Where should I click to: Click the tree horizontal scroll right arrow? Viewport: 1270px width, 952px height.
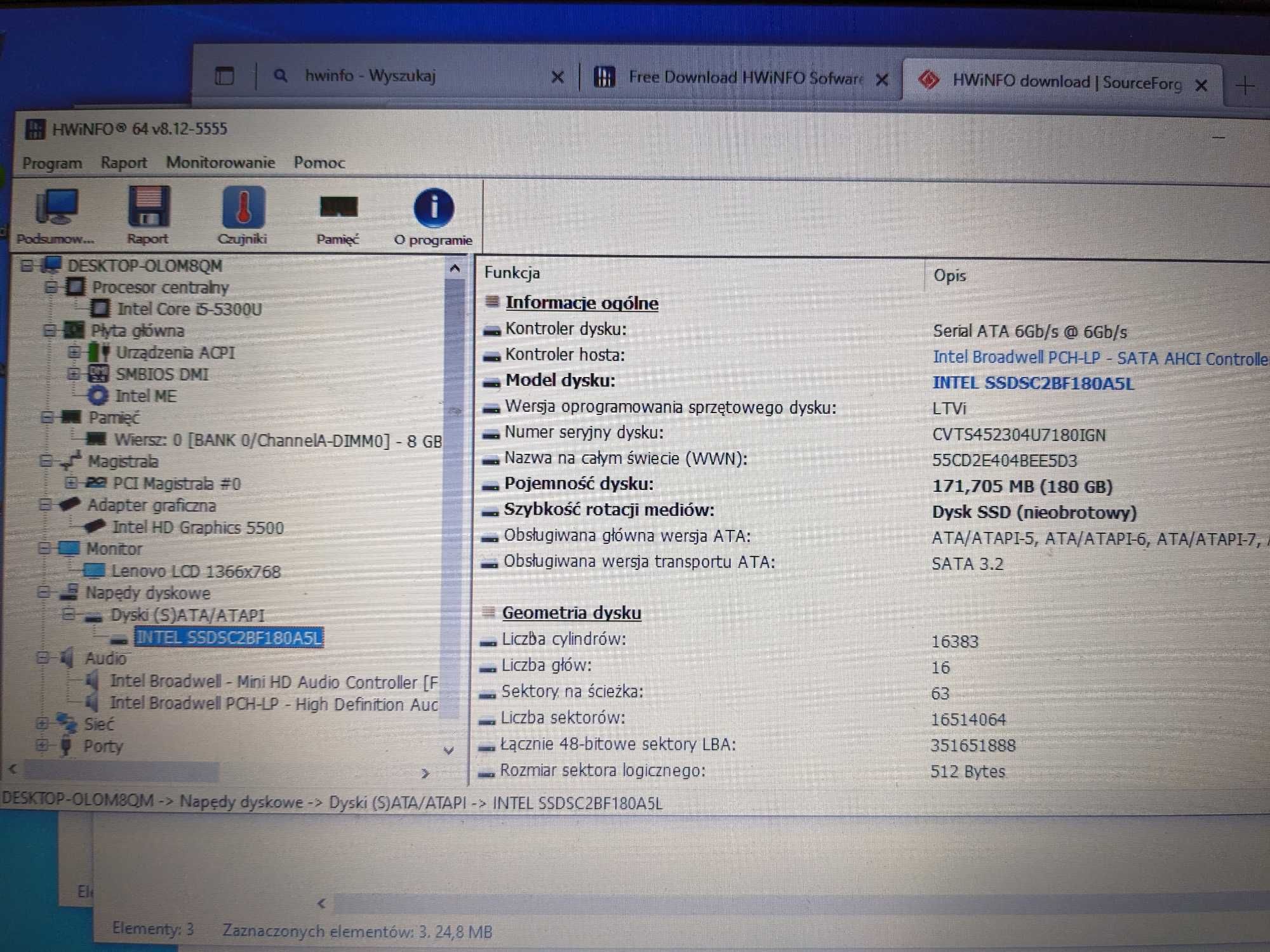pos(425,773)
